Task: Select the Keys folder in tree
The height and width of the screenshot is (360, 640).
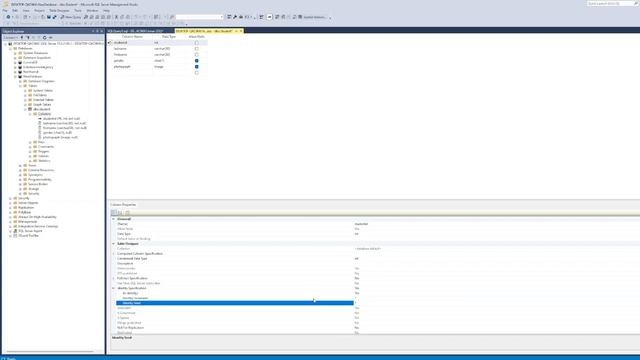Action: 41,142
